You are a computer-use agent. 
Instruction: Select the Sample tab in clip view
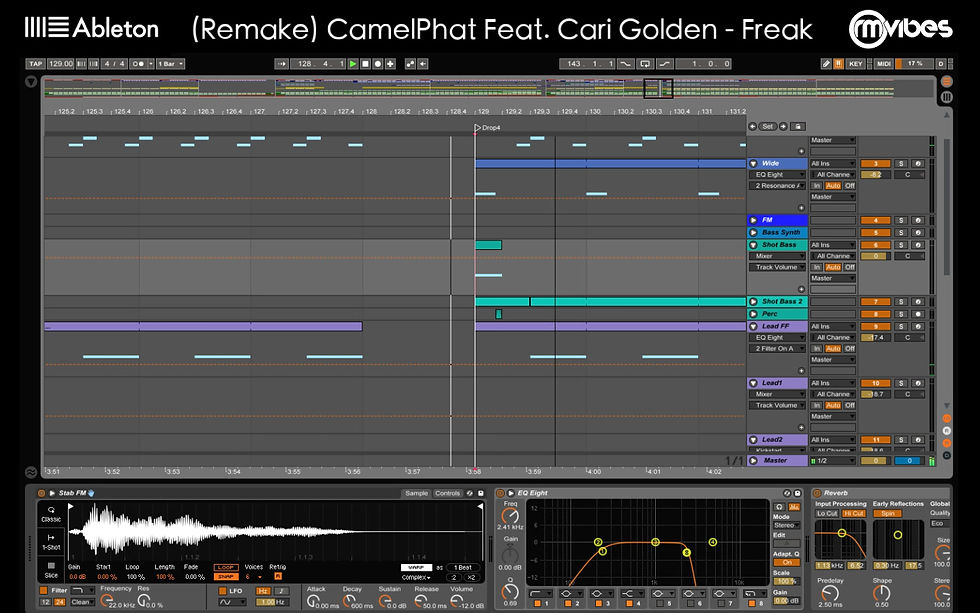point(416,493)
